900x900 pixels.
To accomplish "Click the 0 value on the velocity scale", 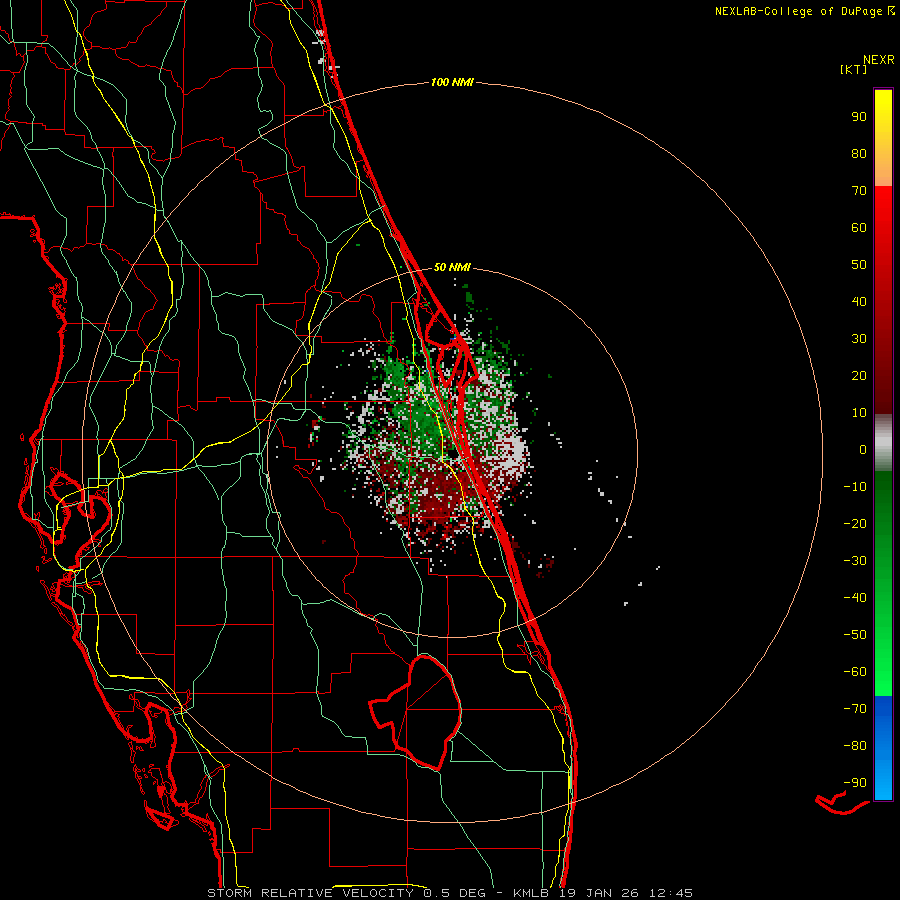I will pyautogui.click(x=863, y=450).
